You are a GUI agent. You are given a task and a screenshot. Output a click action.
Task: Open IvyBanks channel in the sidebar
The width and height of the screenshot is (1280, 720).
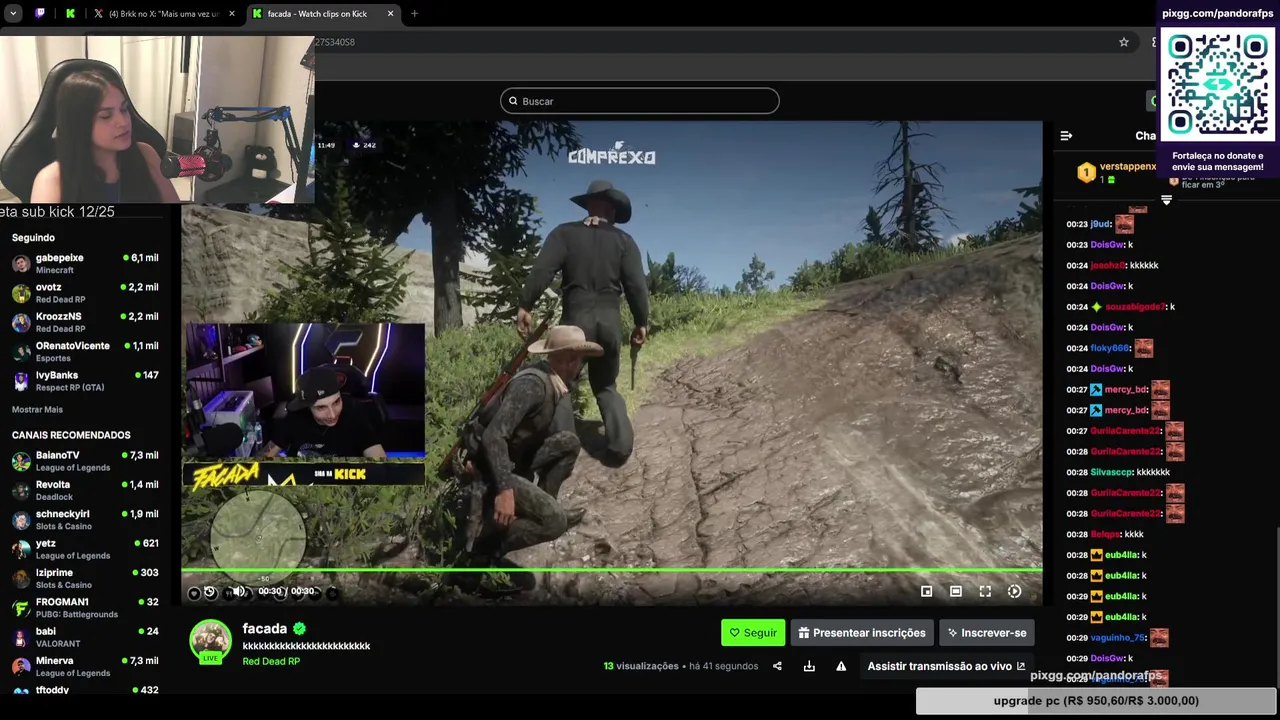85,381
